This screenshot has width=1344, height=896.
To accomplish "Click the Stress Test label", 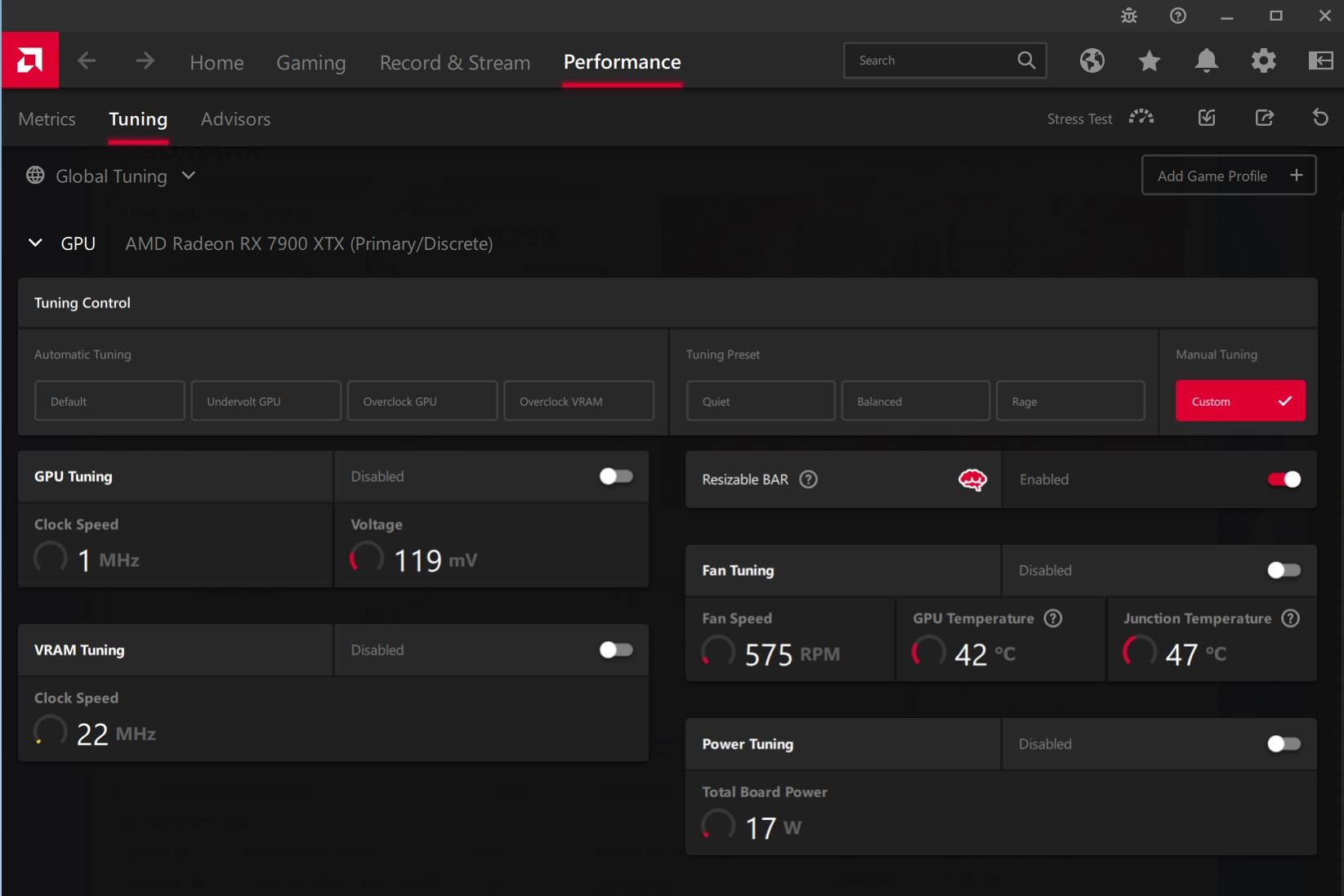I will pos(1079,119).
